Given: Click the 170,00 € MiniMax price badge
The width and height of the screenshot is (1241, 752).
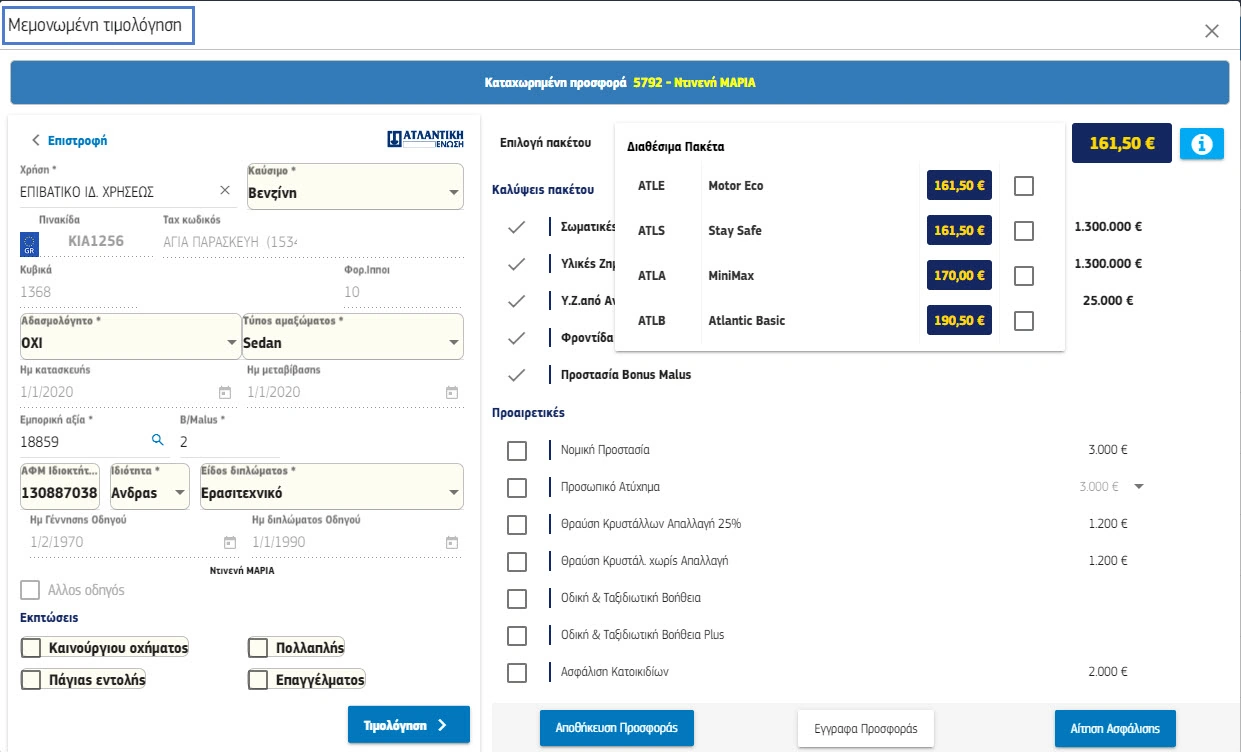Looking at the screenshot, I should 959,276.
